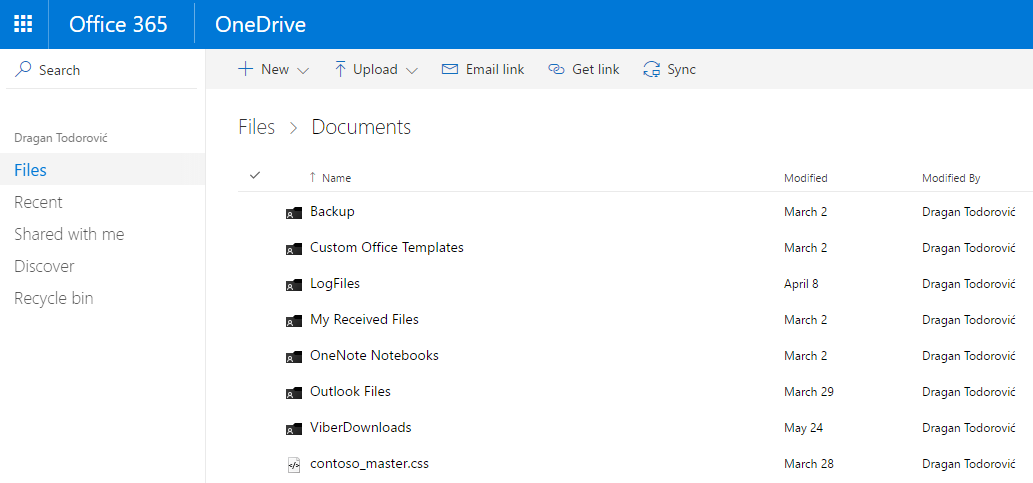Open the LogFiles folder name
This screenshot has width=1033, height=483.
(x=335, y=283)
